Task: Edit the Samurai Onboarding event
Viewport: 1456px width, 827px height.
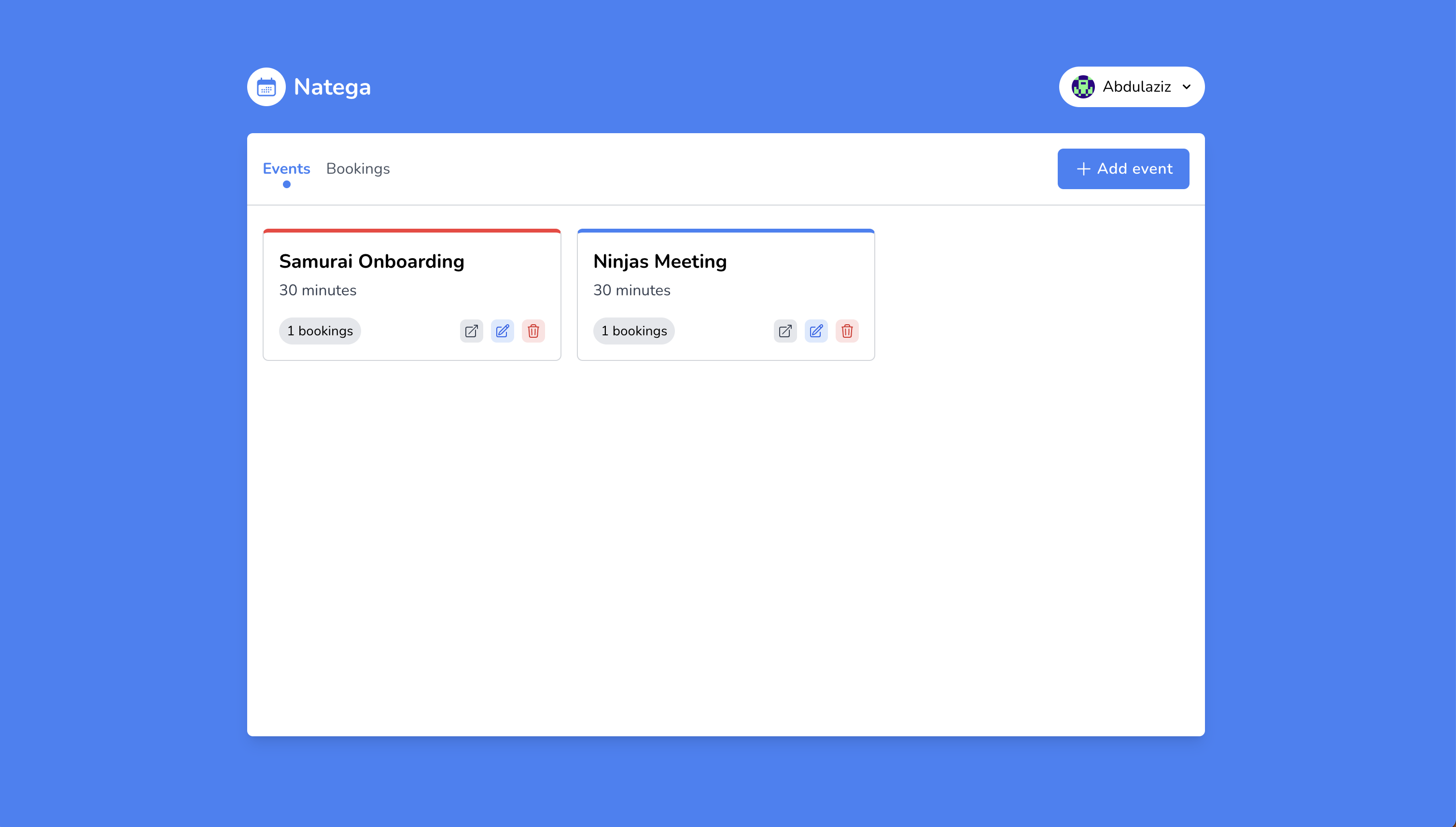Action: click(502, 331)
